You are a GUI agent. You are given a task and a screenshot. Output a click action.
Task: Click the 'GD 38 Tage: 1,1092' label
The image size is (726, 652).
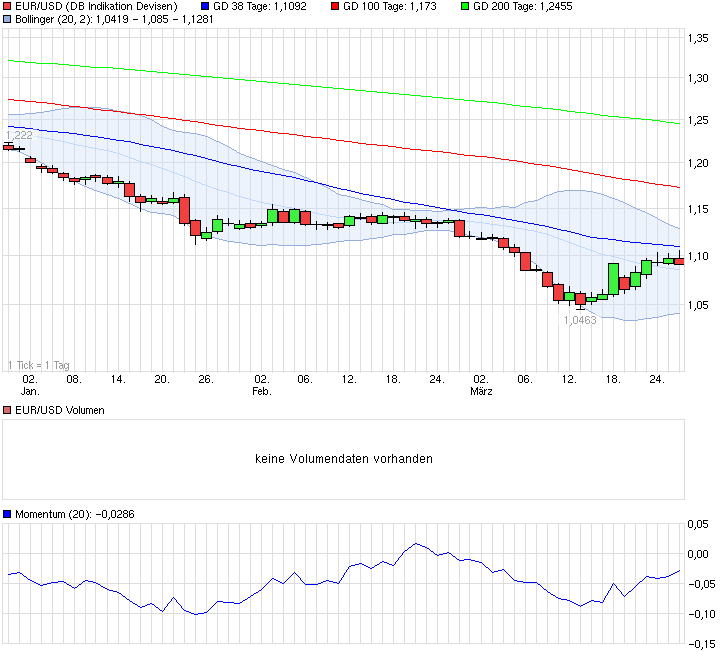260,6
